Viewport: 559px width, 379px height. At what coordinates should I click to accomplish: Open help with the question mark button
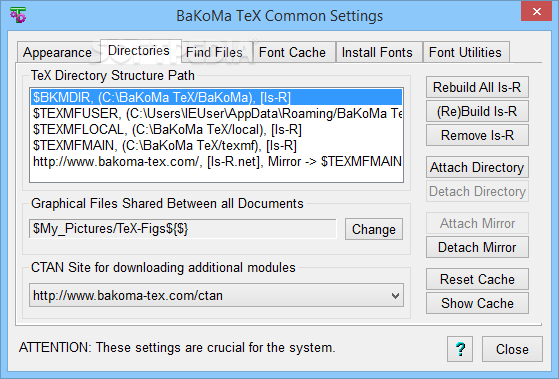coord(460,349)
